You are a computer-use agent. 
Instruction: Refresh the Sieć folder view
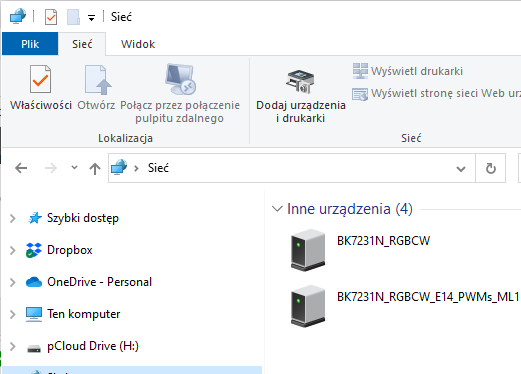click(x=490, y=168)
